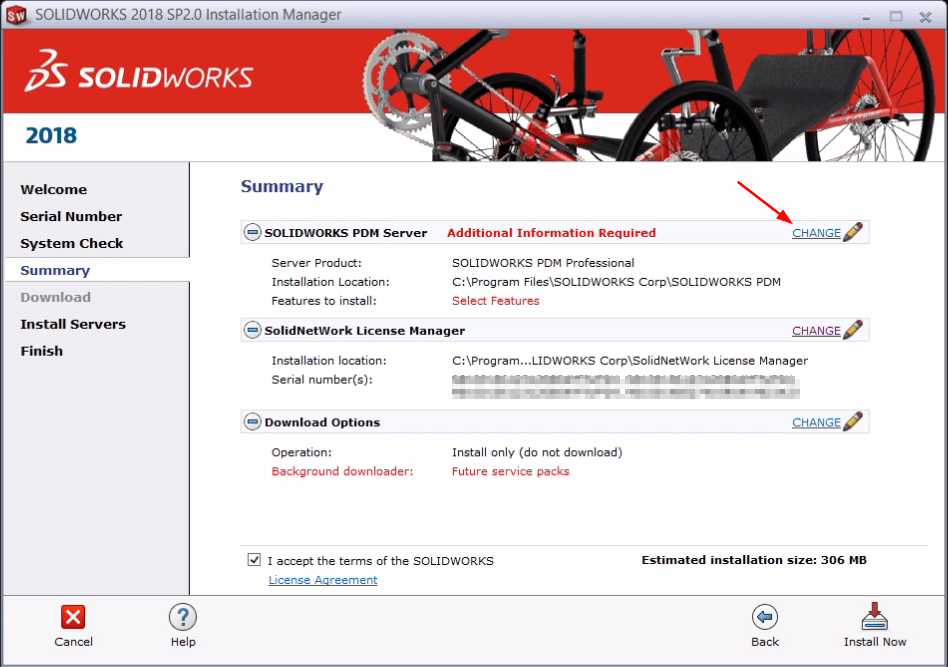Select the System Check step
The width and height of the screenshot is (948, 667).
click(71, 243)
